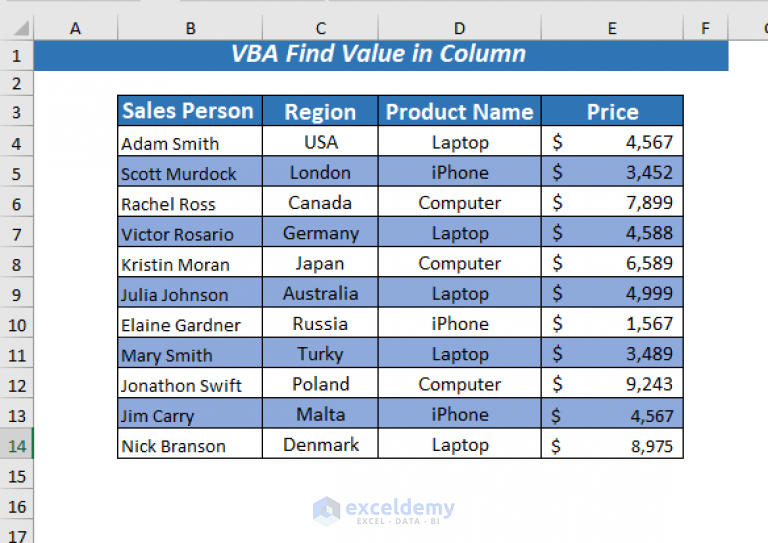This screenshot has width=768, height=543.
Task: Click the Region header cell
Action: tap(320, 111)
